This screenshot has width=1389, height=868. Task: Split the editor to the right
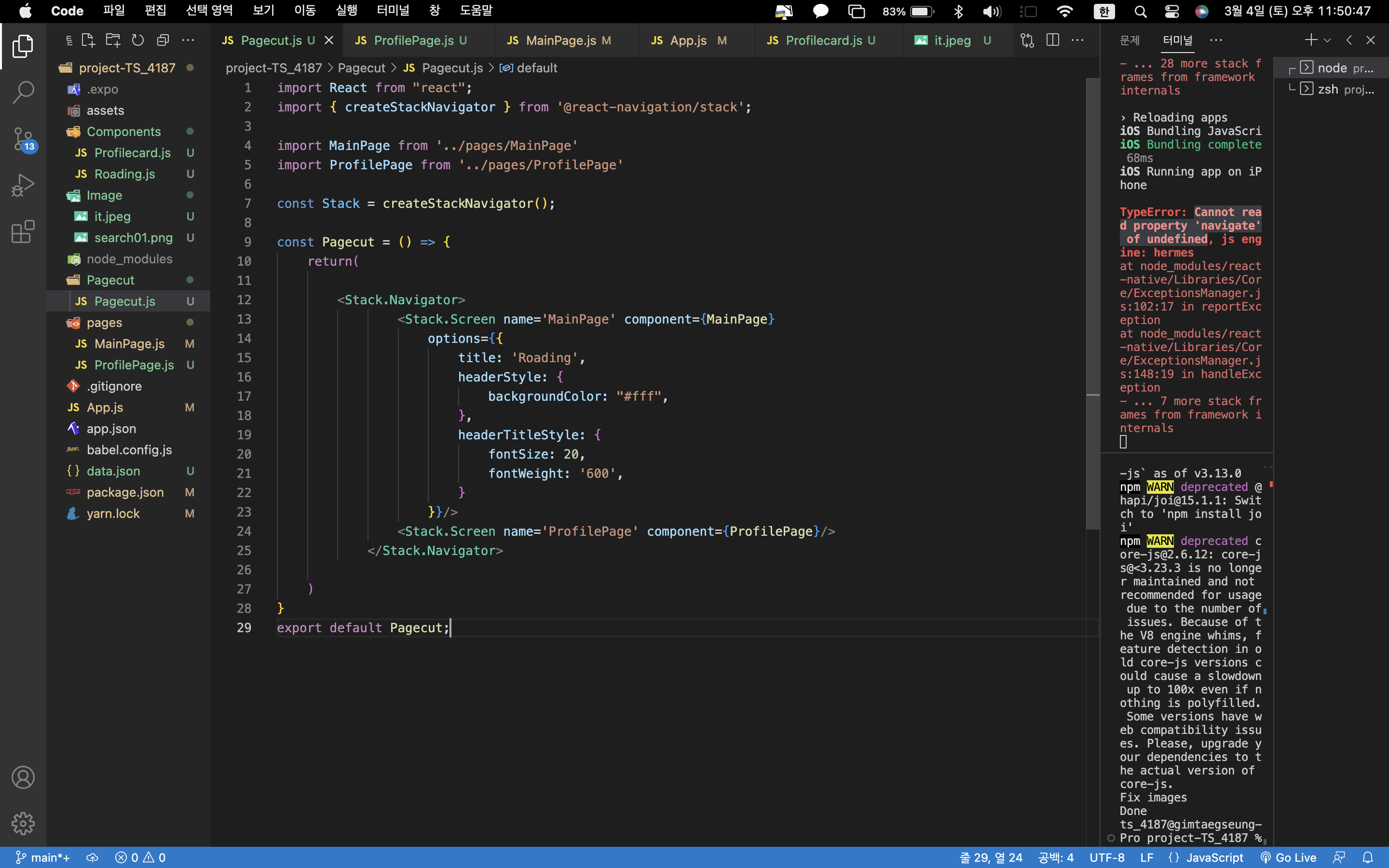point(1052,40)
